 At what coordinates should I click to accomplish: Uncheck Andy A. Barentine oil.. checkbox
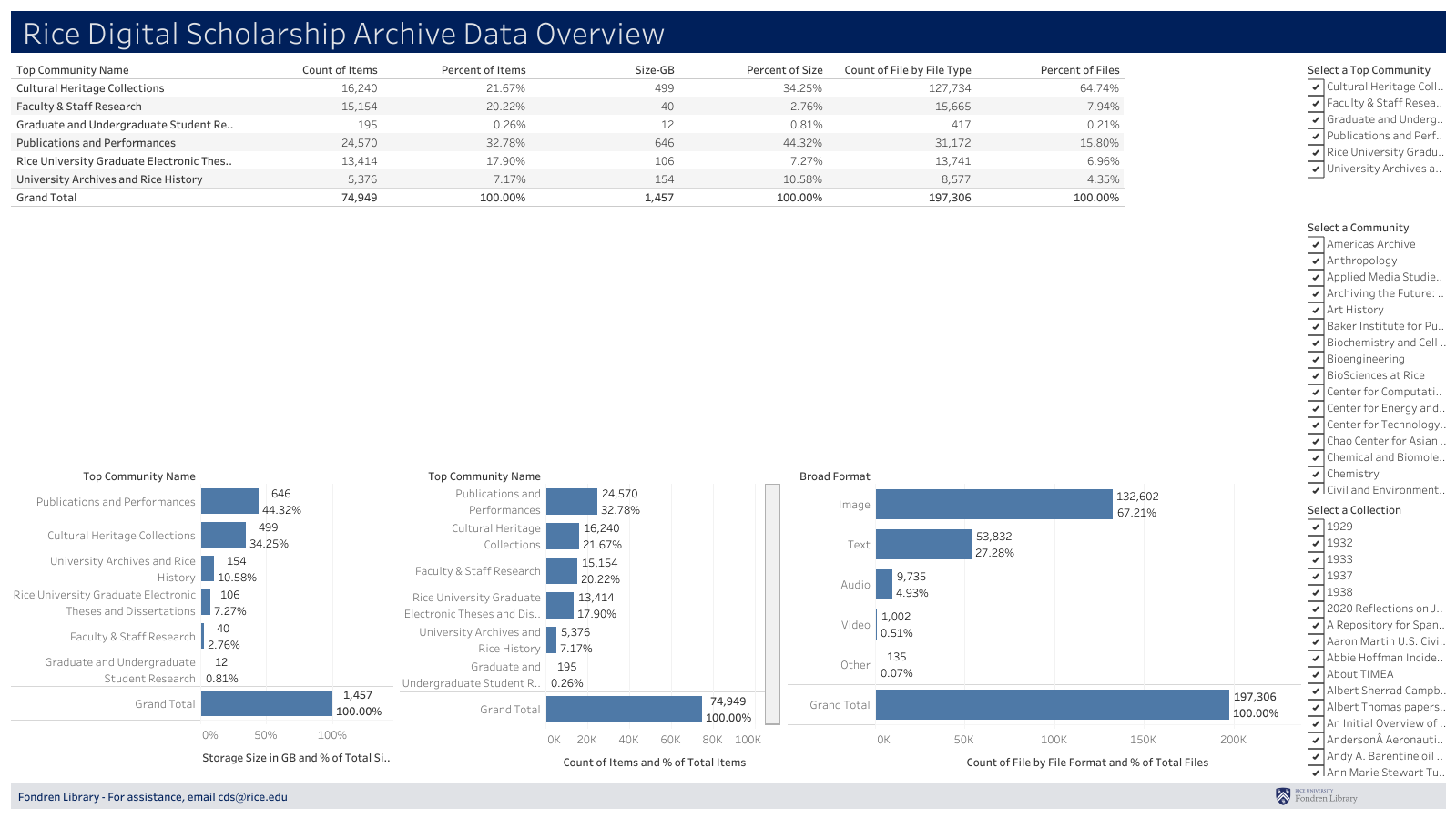[1315, 757]
